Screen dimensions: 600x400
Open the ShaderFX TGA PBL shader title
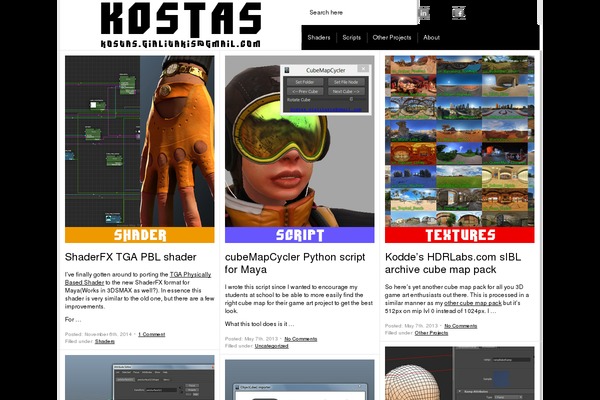[130, 257]
